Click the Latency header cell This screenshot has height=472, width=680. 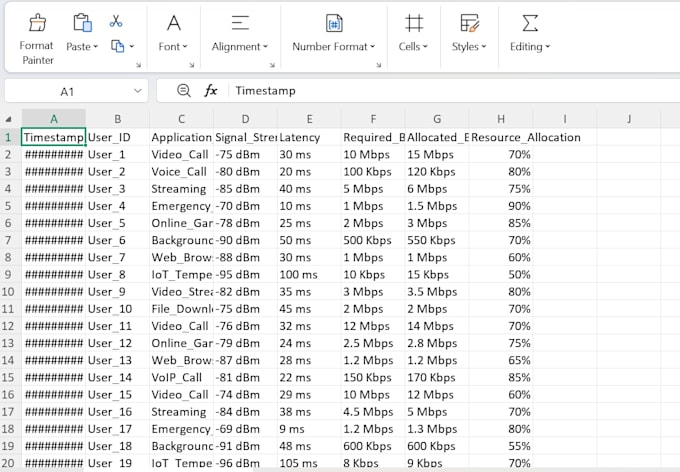[309, 137]
